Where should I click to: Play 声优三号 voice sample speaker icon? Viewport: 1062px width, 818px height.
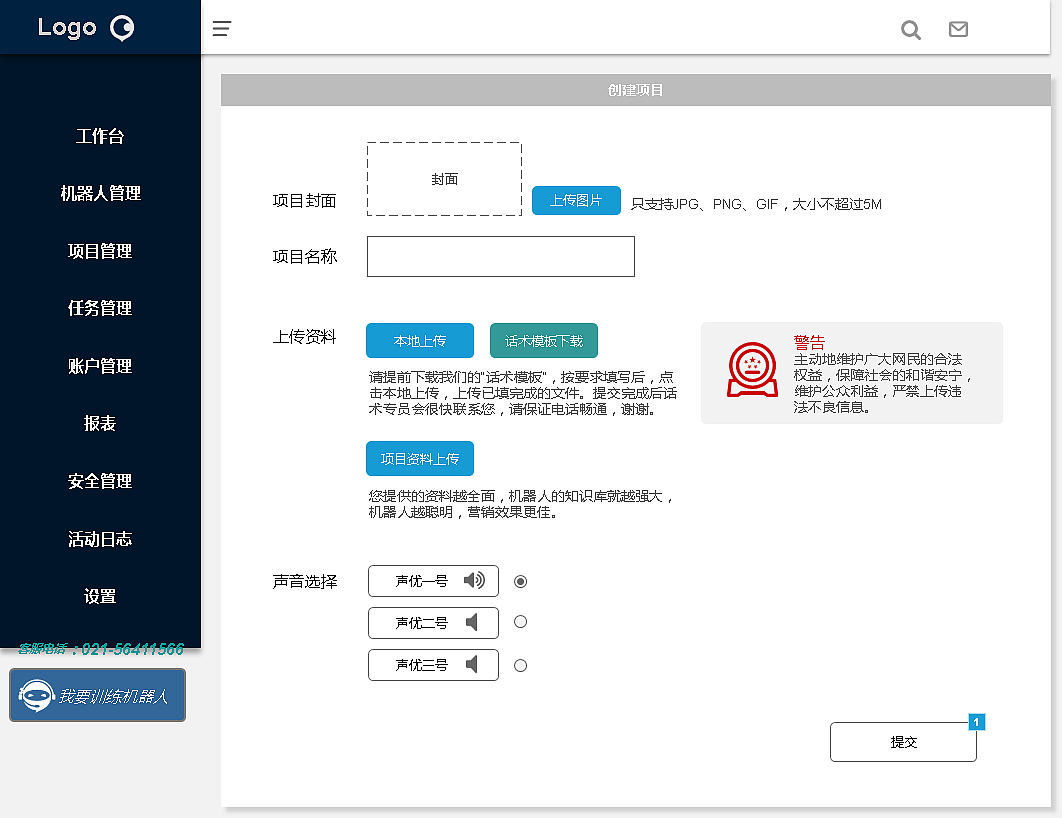(469, 664)
